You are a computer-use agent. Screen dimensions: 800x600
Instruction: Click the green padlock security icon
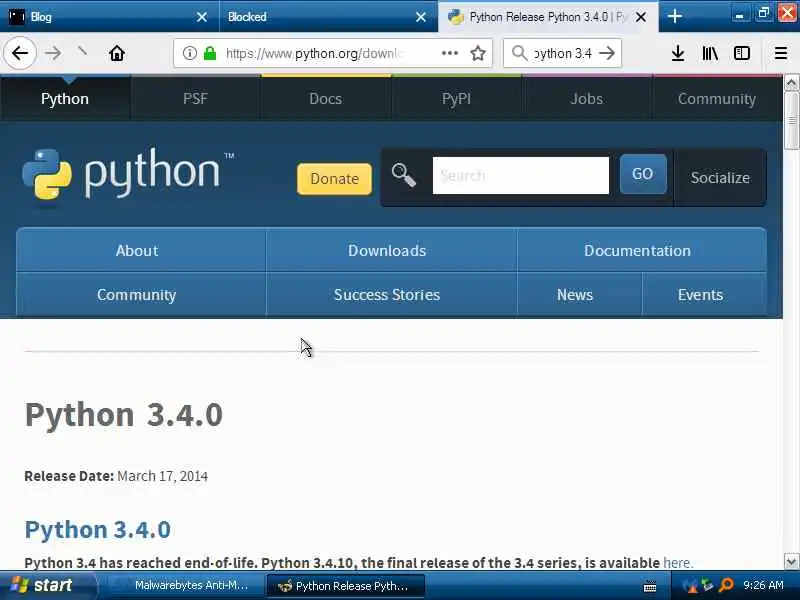[210, 53]
